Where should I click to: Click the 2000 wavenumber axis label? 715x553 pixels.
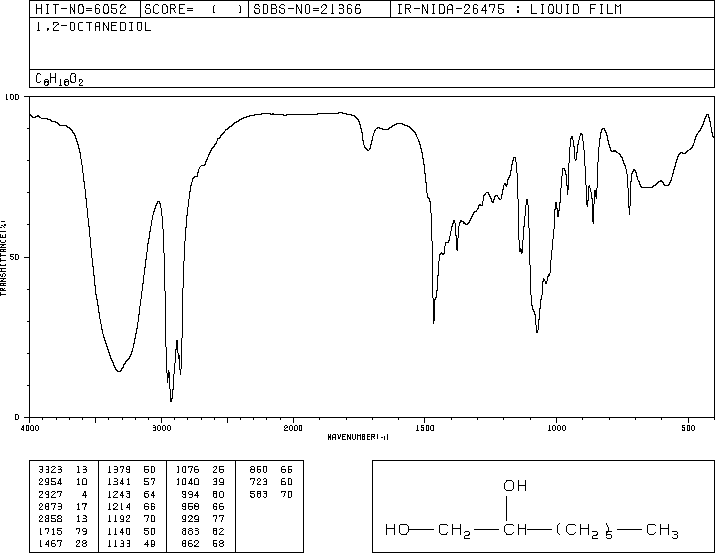293,428
